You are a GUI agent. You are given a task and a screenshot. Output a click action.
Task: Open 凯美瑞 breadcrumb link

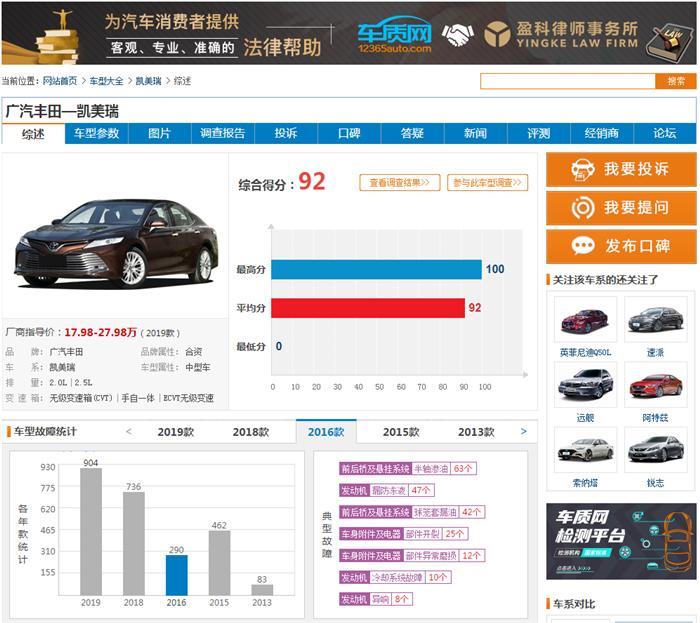[148, 81]
